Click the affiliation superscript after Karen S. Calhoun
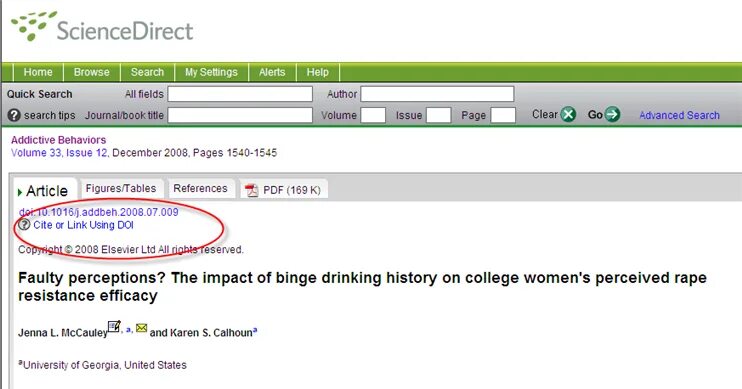742x389 pixels. (255, 330)
